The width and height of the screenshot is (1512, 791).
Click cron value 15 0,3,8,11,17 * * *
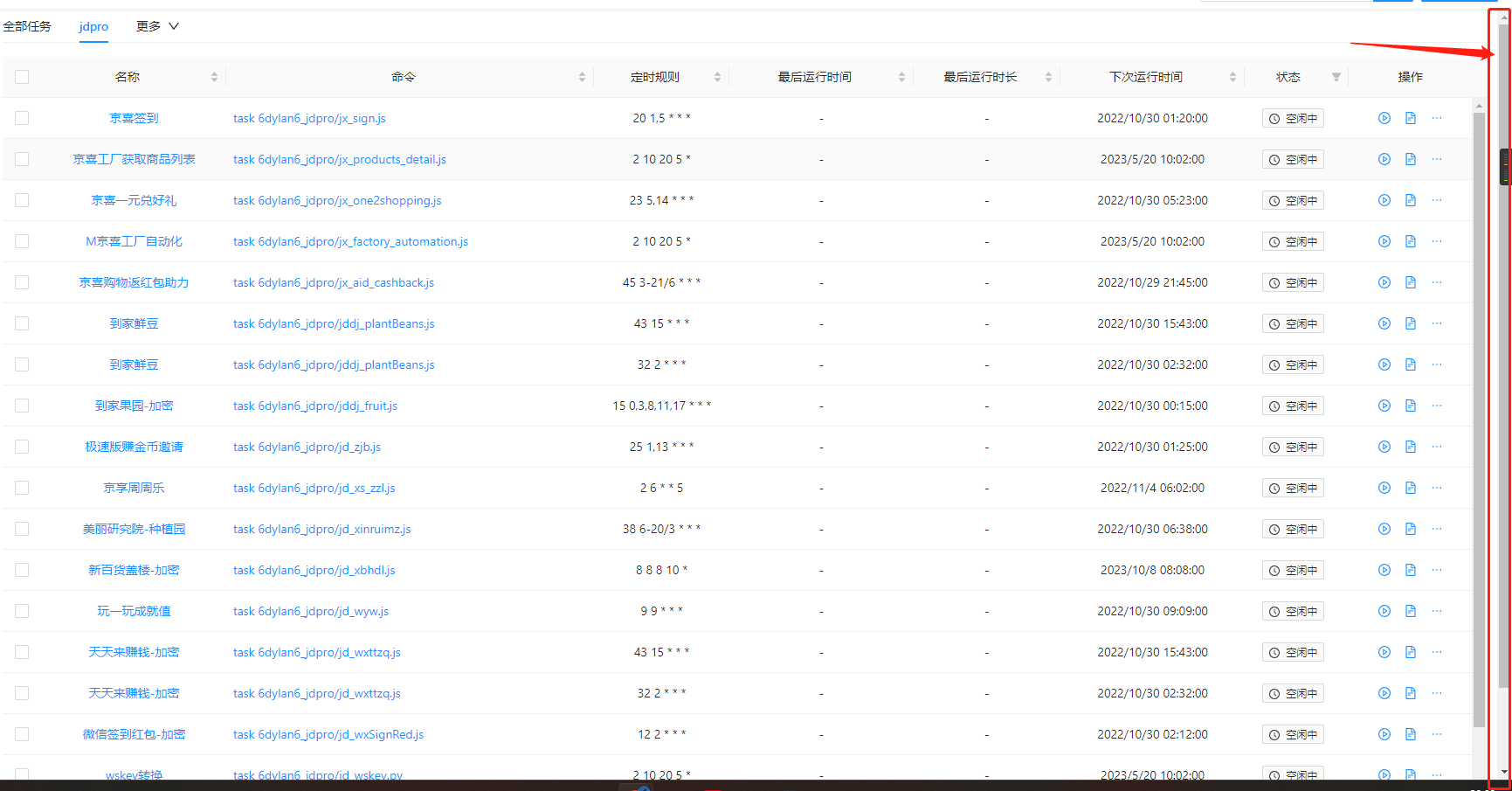(x=662, y=406)
